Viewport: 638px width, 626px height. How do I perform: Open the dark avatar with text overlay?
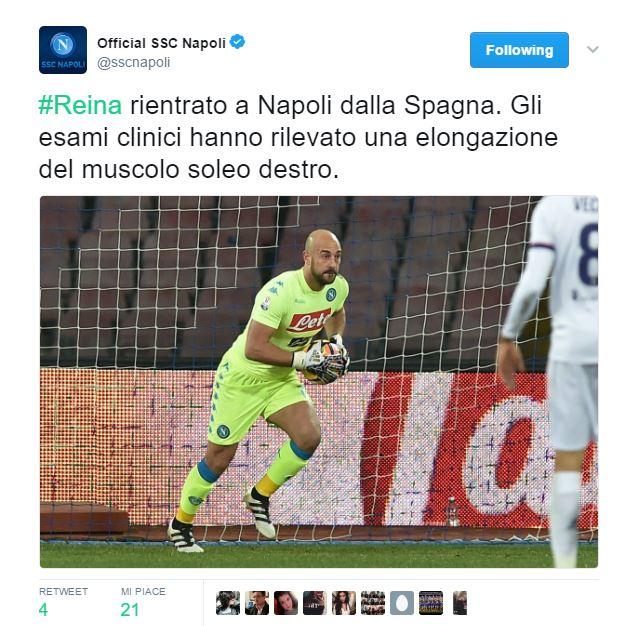pos(315,603)
